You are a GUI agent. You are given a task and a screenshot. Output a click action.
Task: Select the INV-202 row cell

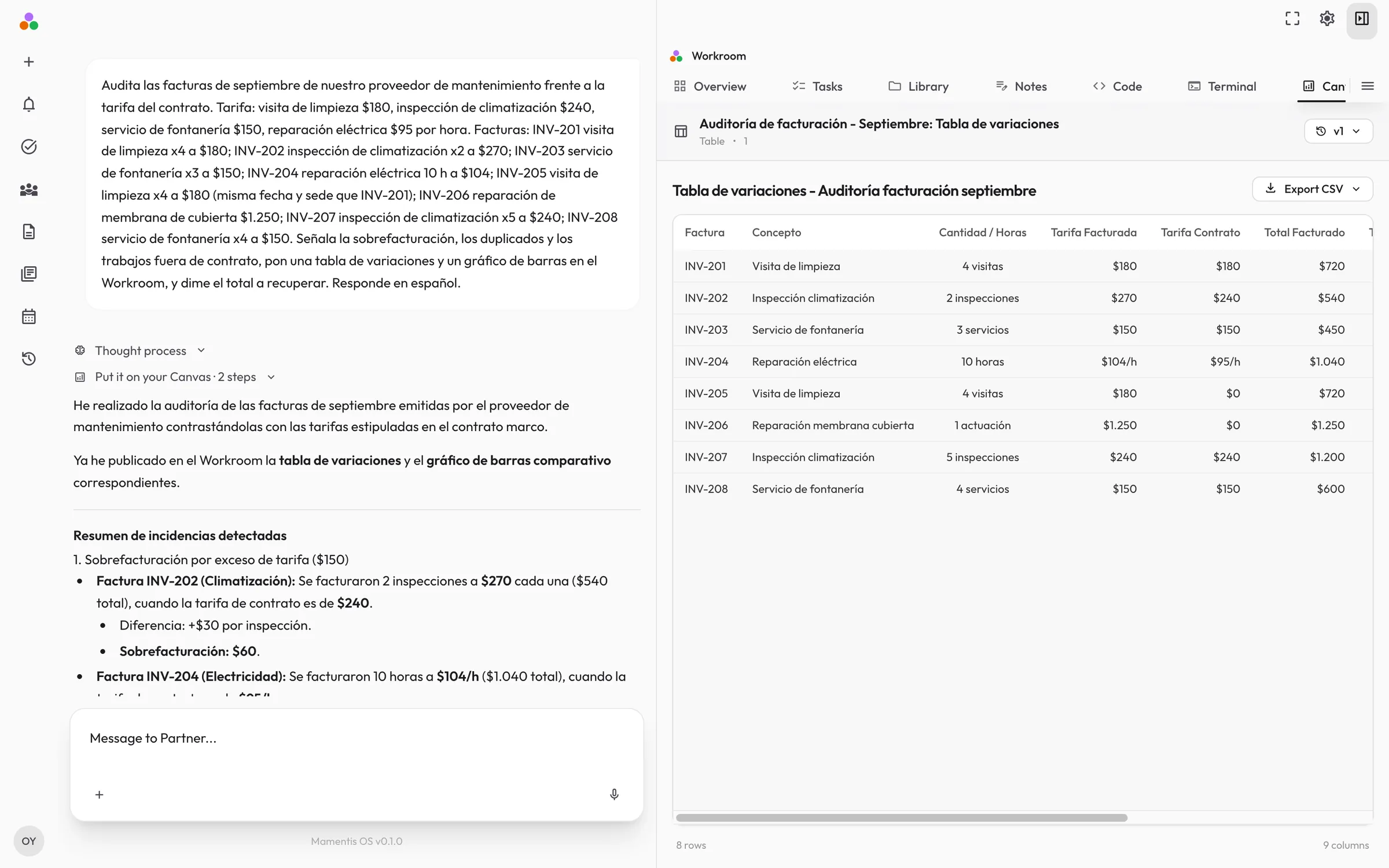click(x=706, y=298)
